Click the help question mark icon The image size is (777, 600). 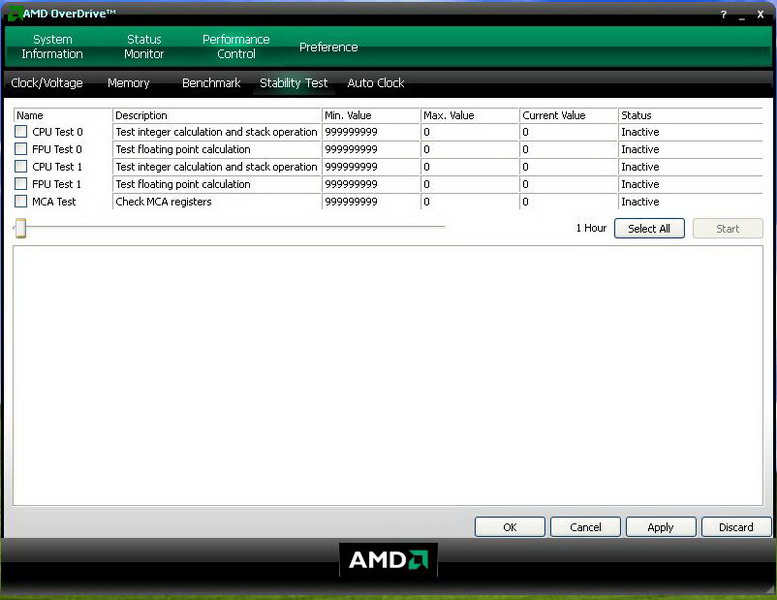click(723, 15)
